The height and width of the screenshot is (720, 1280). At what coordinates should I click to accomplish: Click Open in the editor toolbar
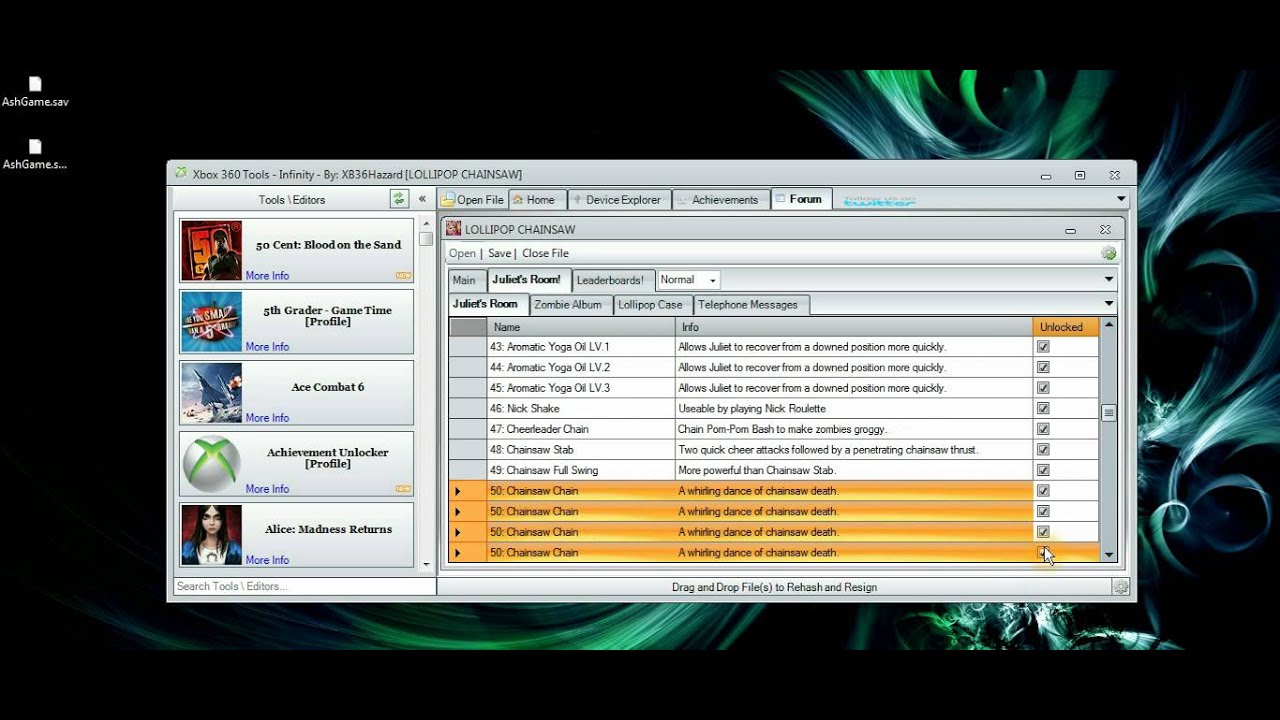tap(462, 254)
